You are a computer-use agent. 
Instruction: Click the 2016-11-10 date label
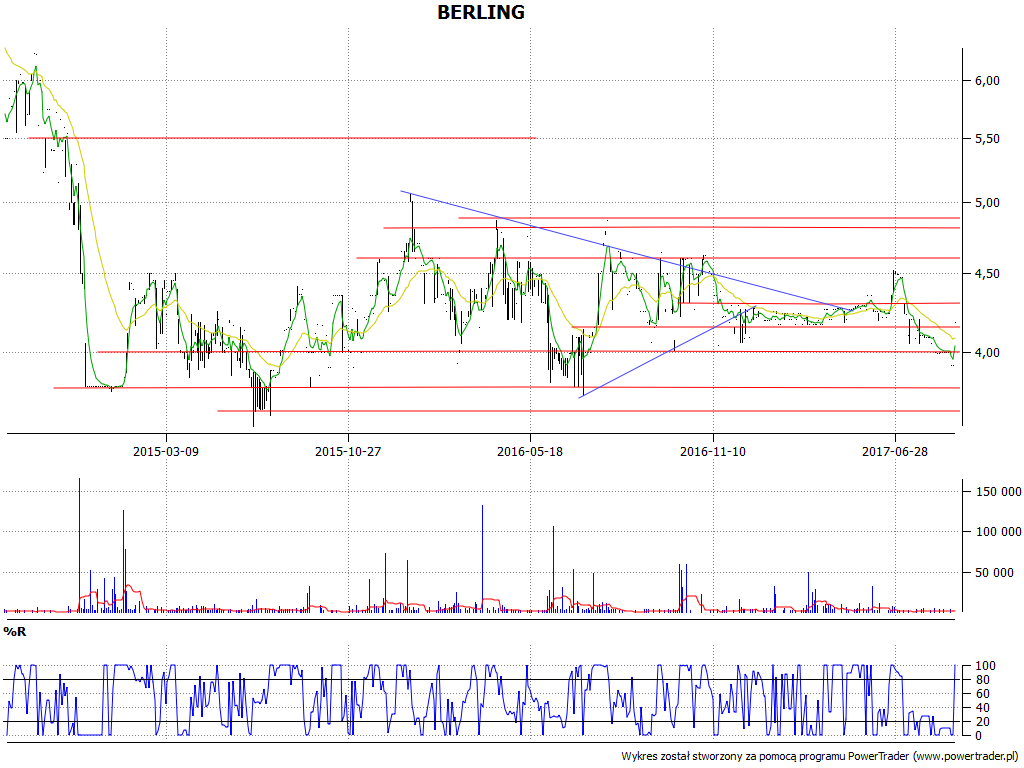point(712,451)
